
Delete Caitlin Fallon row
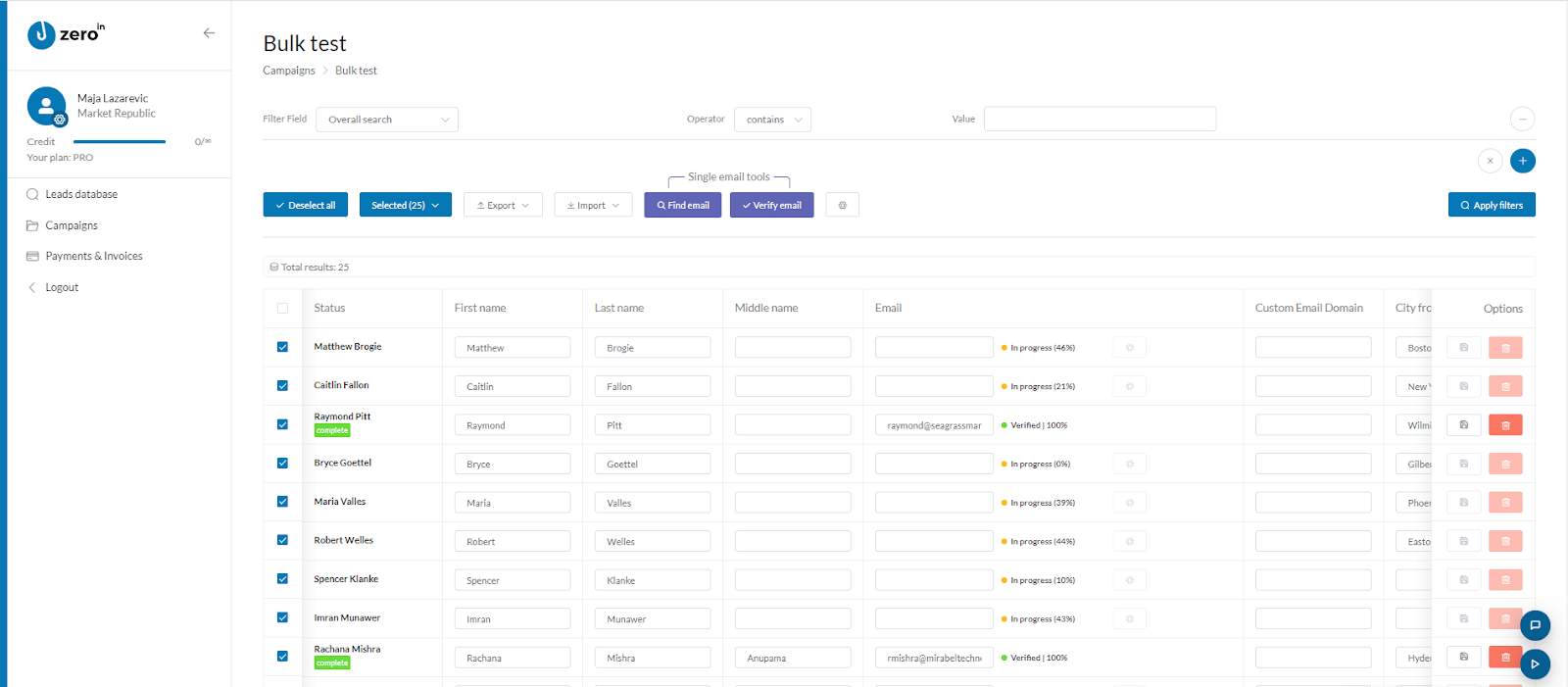(1505, 386)
